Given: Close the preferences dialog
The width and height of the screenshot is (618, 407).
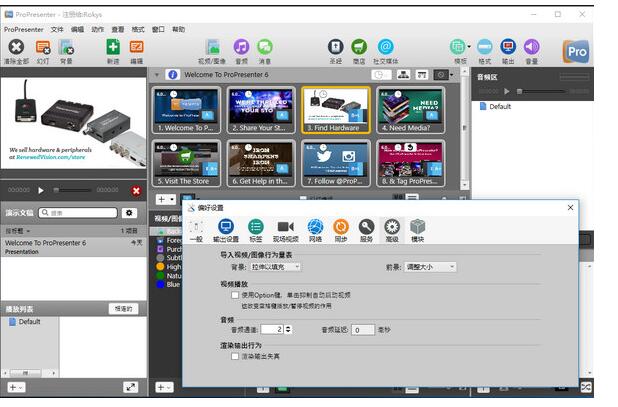Looking at the screenshot, I should [x=570, y=208].
